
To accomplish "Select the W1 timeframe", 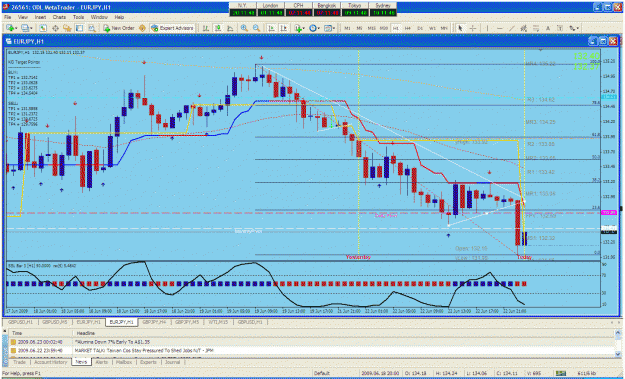I will 432,28.
